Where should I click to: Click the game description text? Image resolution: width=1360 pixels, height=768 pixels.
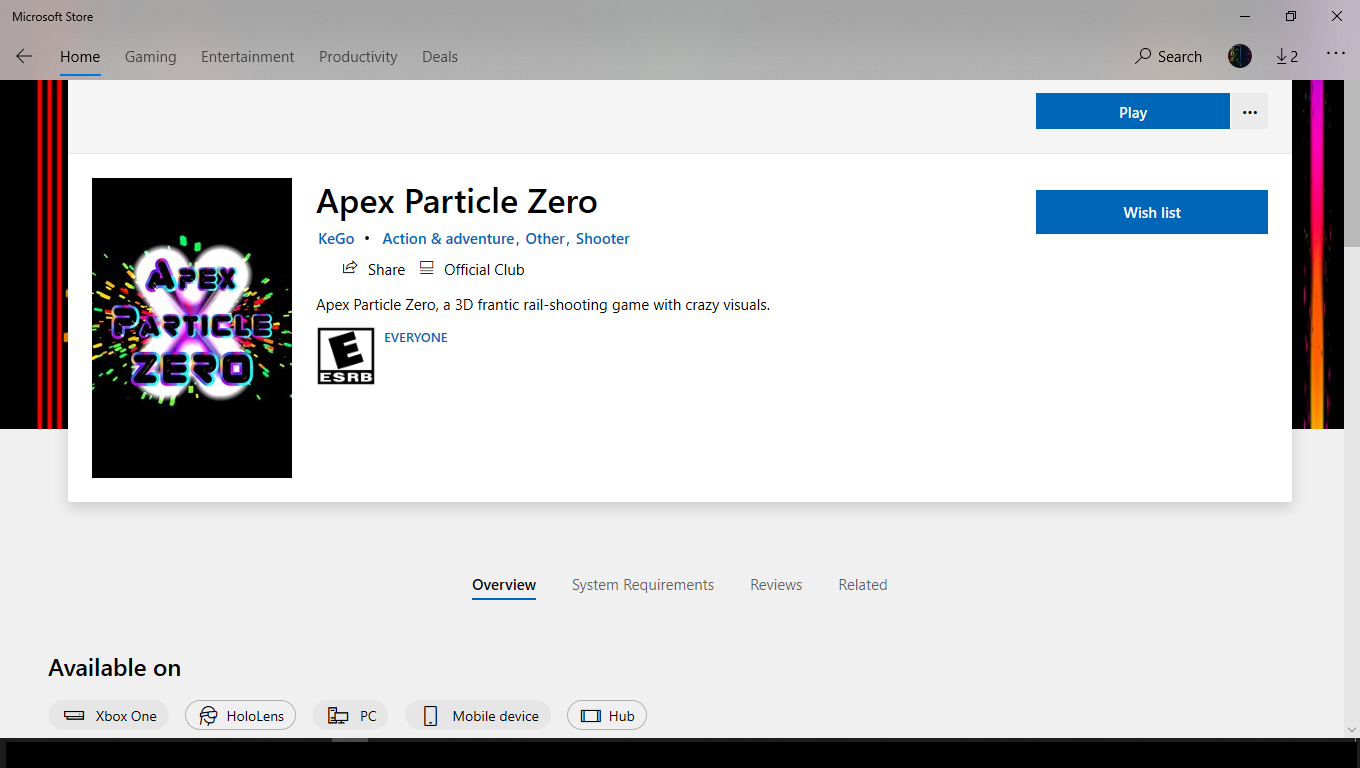pyautogui.click(x=543, y=305)
